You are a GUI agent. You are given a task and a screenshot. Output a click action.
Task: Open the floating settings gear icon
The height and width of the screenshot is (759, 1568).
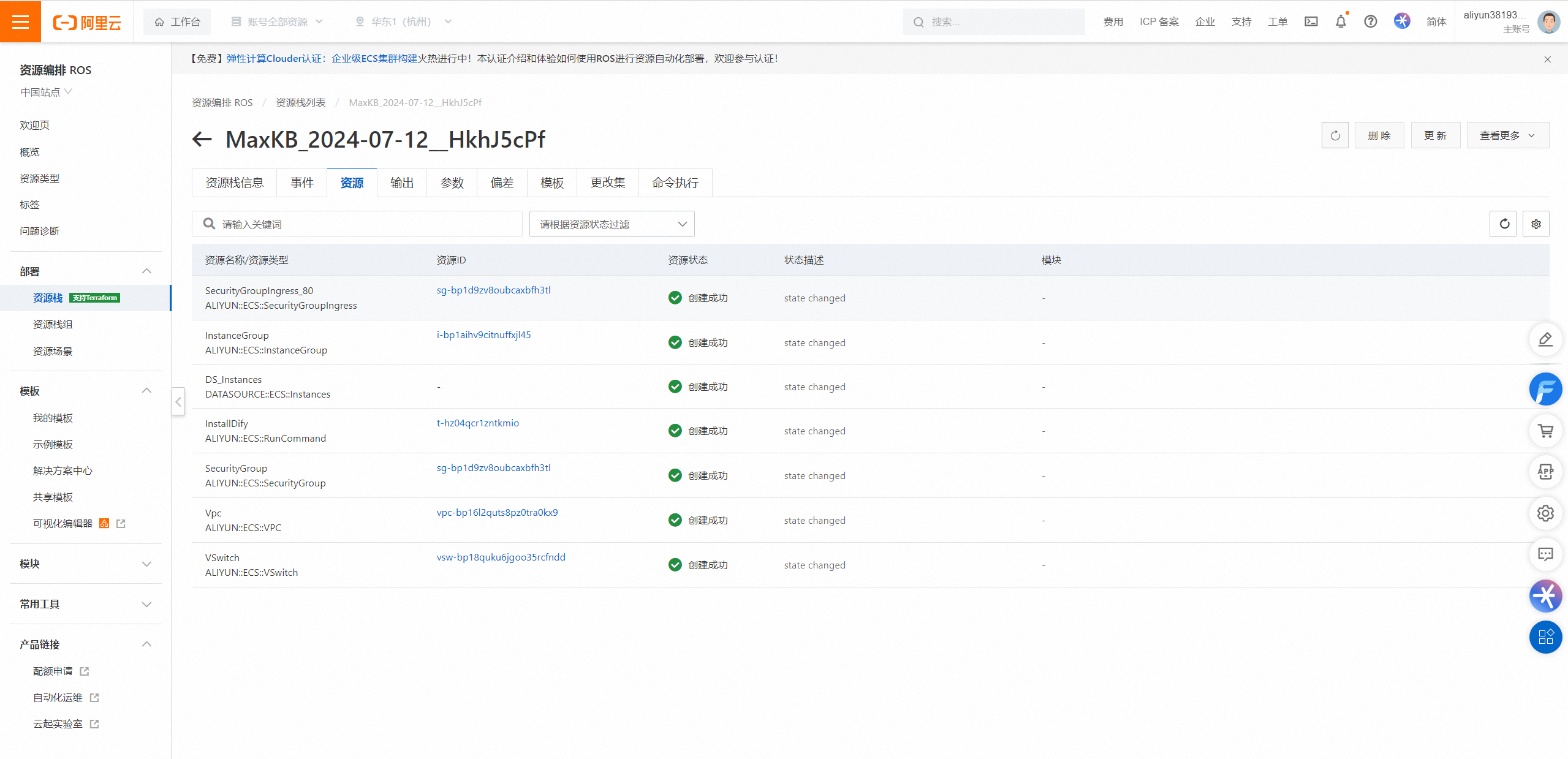tap(1545, 513)
